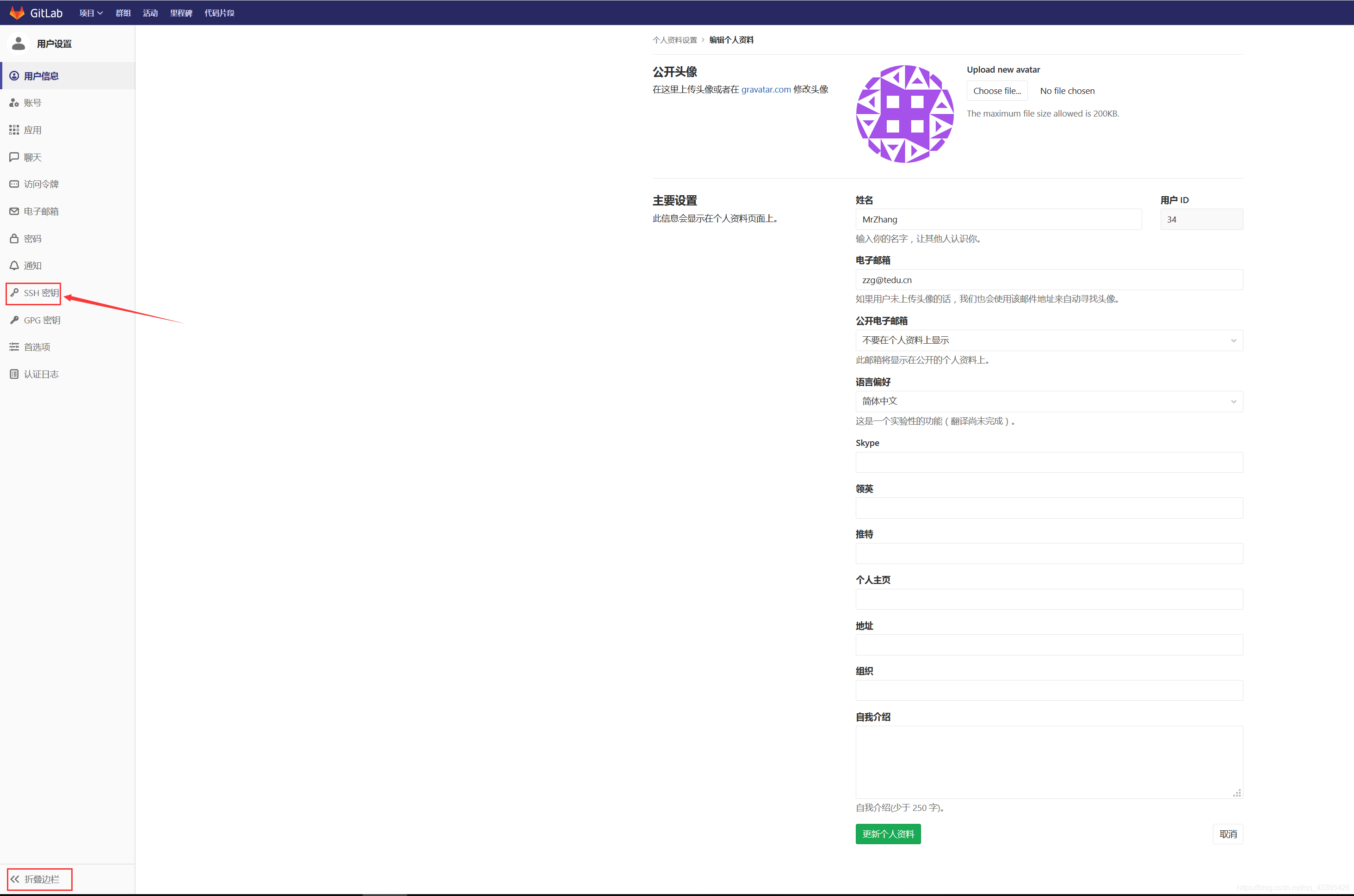The width and height of the screenshot is (1354, 896).
Task: Click the 首选项 sliders icon
Action: 14,347
